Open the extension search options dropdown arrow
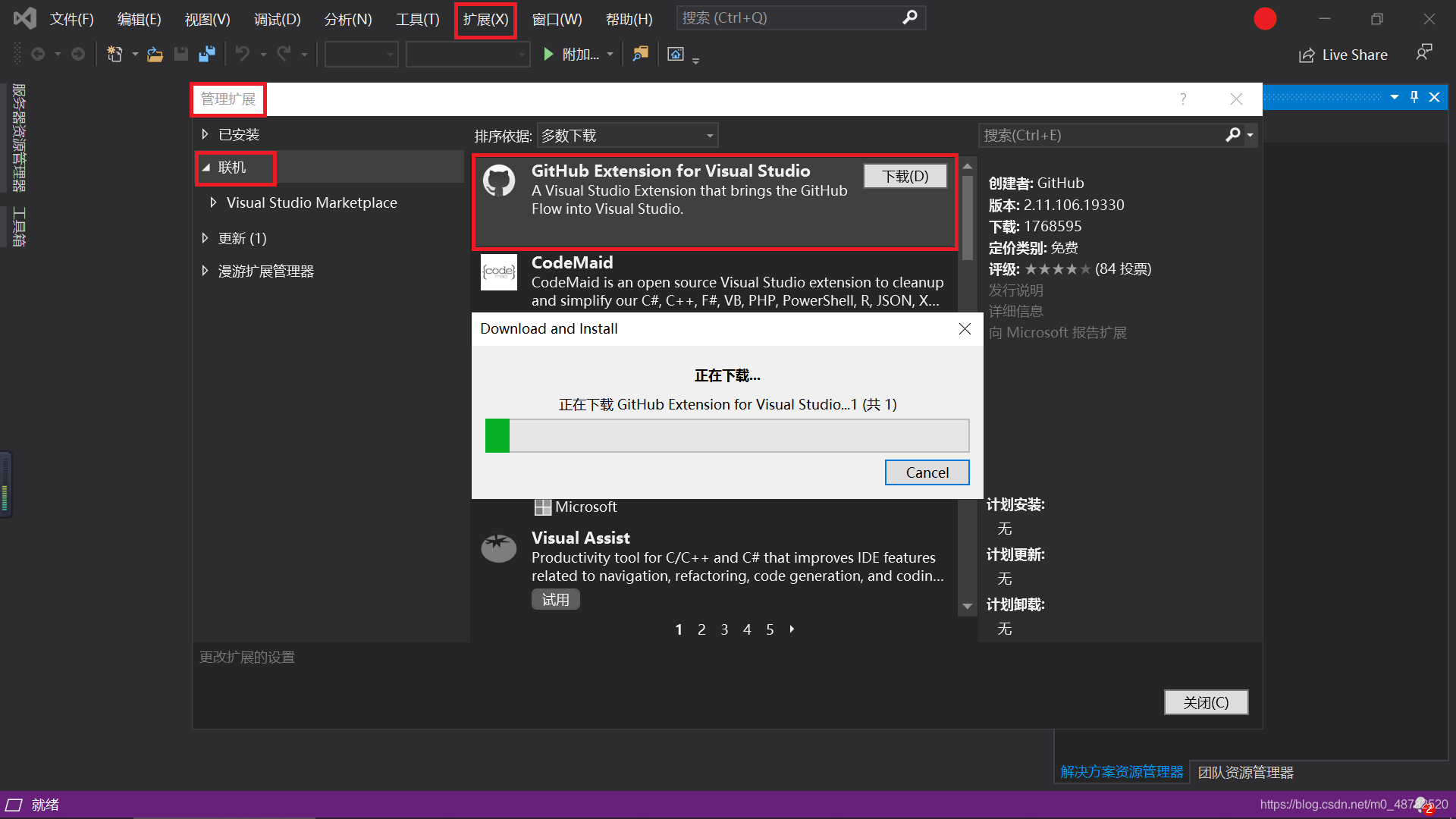This screenshot has height=819, width=1456. coord(1250,135)
